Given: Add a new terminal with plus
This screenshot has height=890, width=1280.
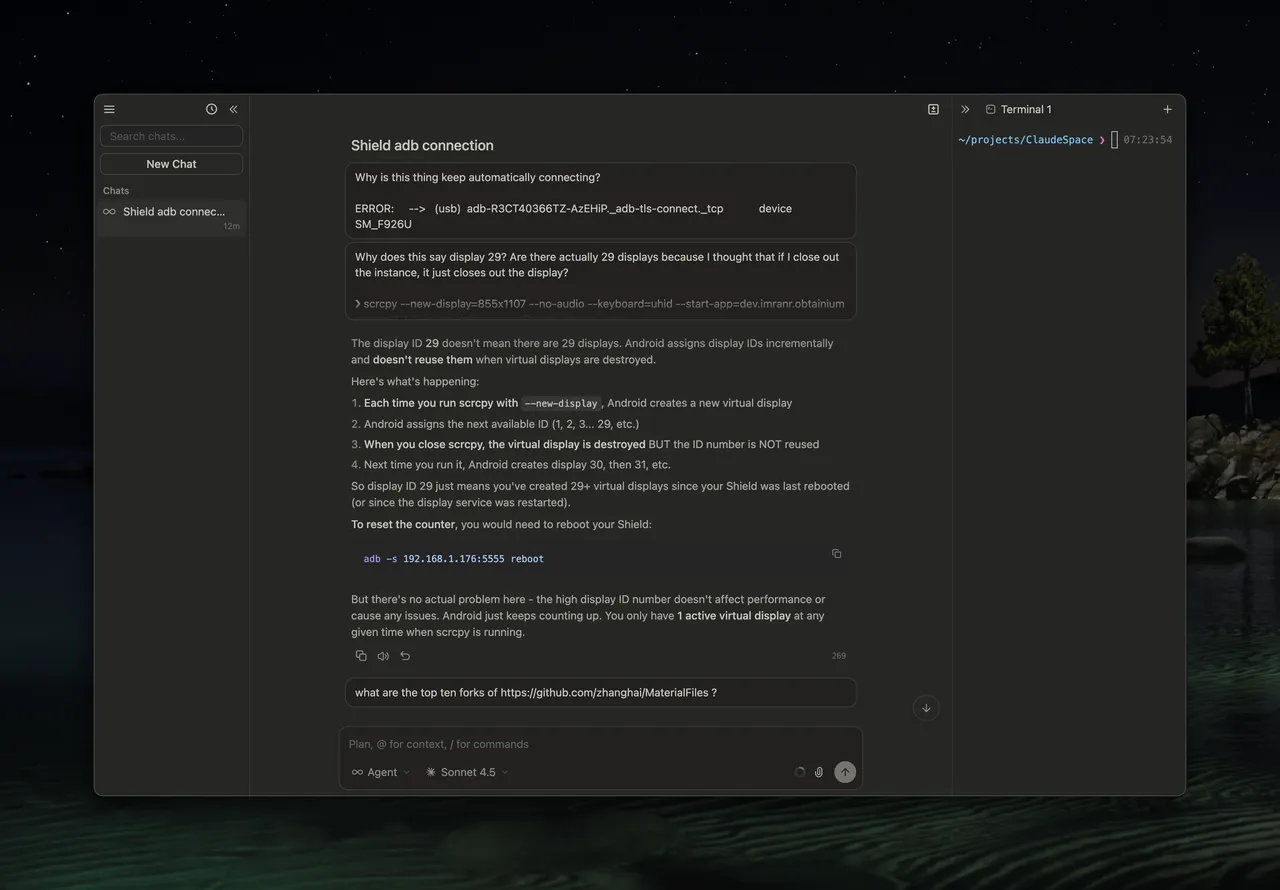Looking at the screenshot, I should (1167, 109).
